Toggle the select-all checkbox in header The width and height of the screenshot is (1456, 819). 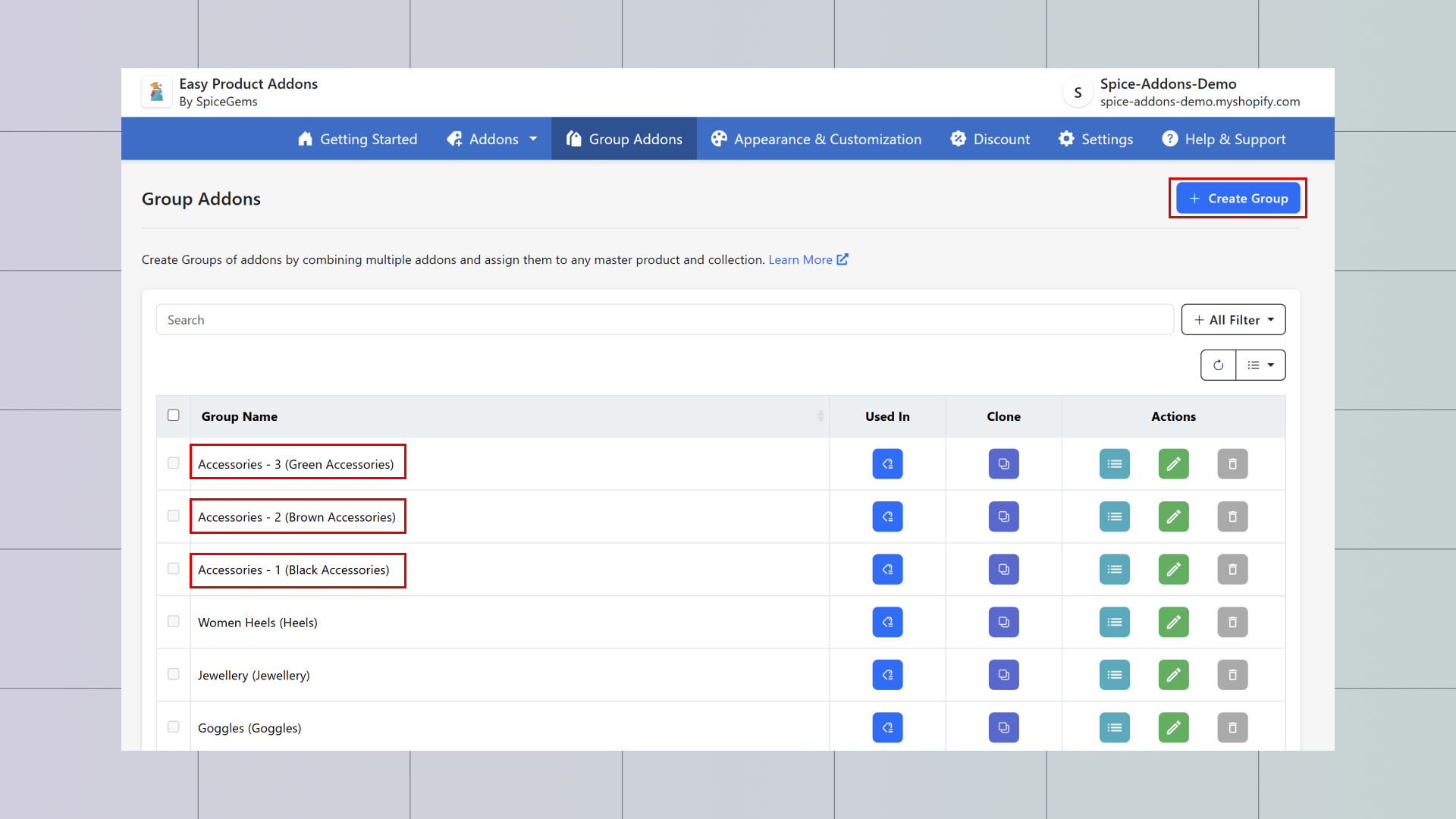point(174,416)
